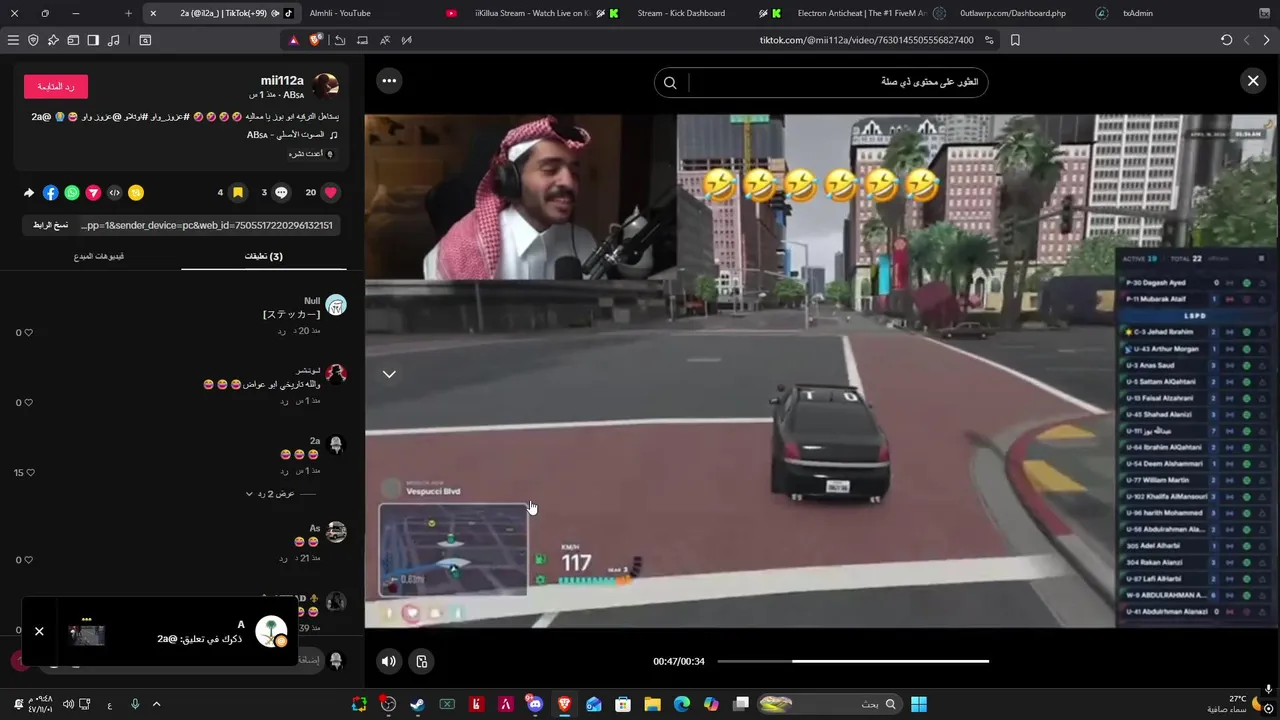Reload the page

[1226, 40]
